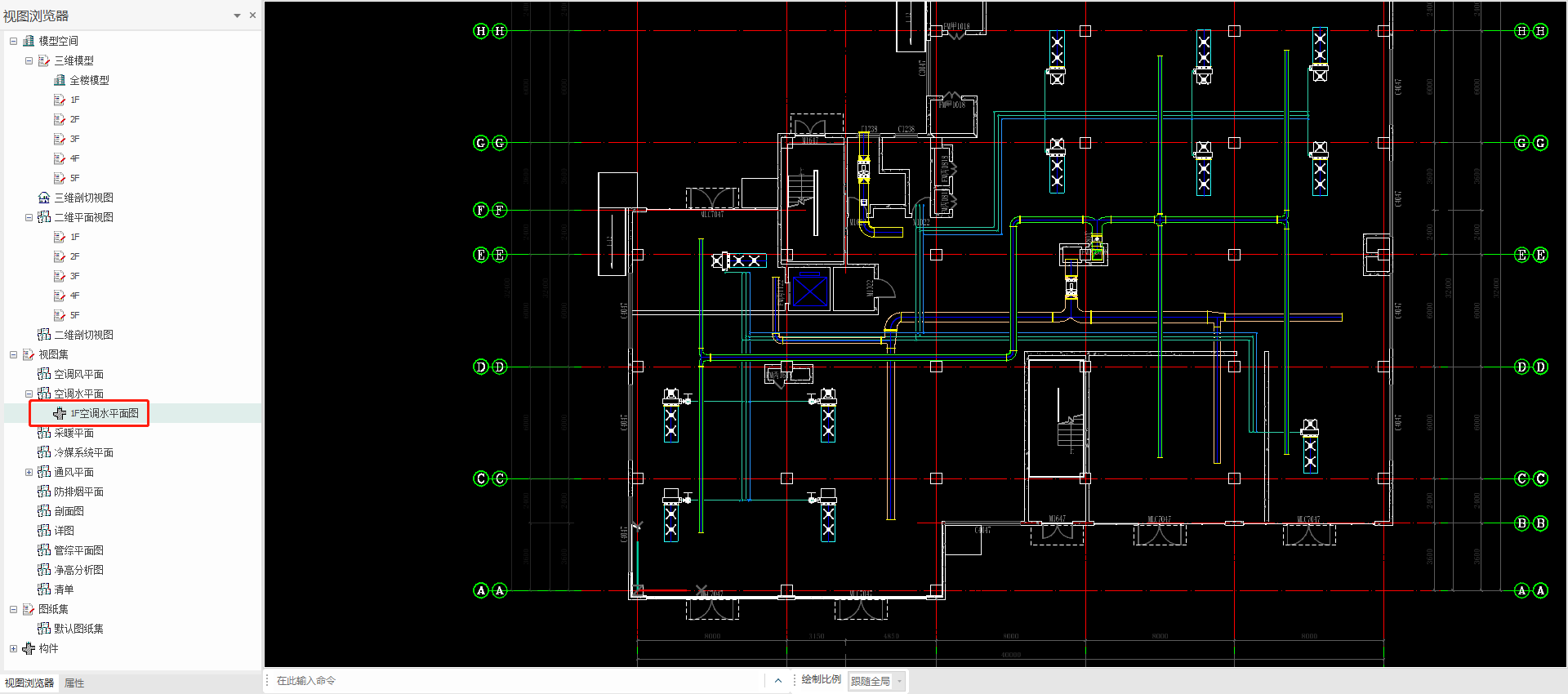Viewport: 1568px width, 694px height.
Task: Open the 默认图纸集 icon
Action: [44, 629]
